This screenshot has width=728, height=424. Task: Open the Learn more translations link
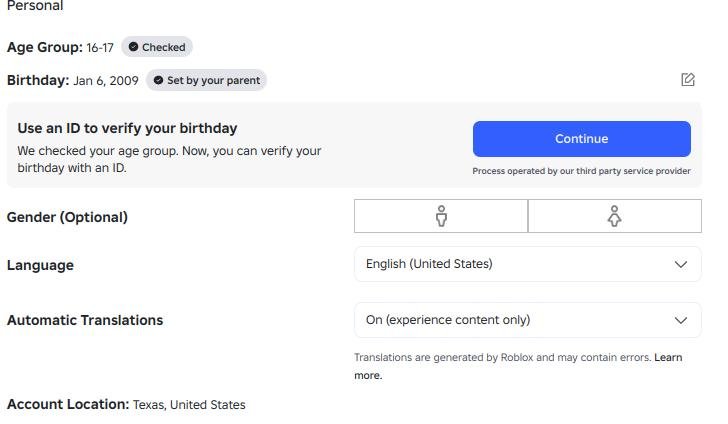coord(518,366)
